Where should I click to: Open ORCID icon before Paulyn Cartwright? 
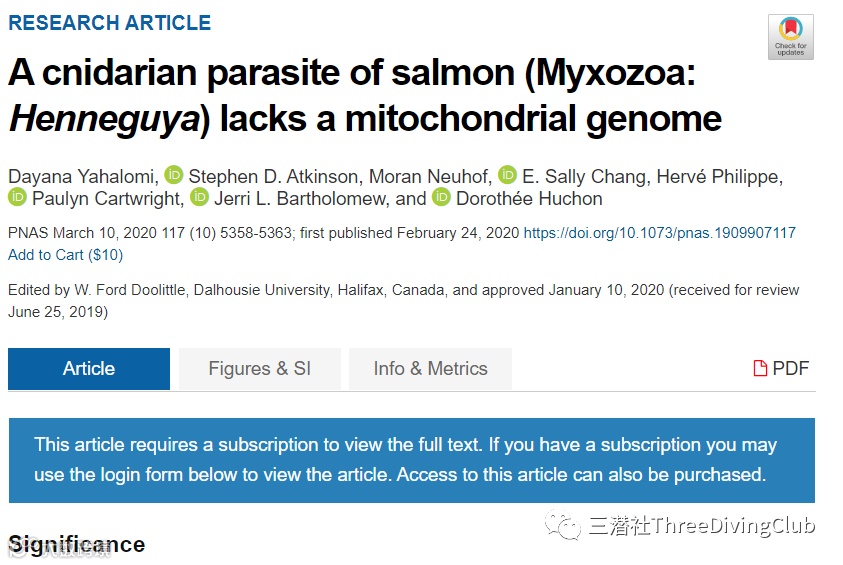[x=17, y=198]
